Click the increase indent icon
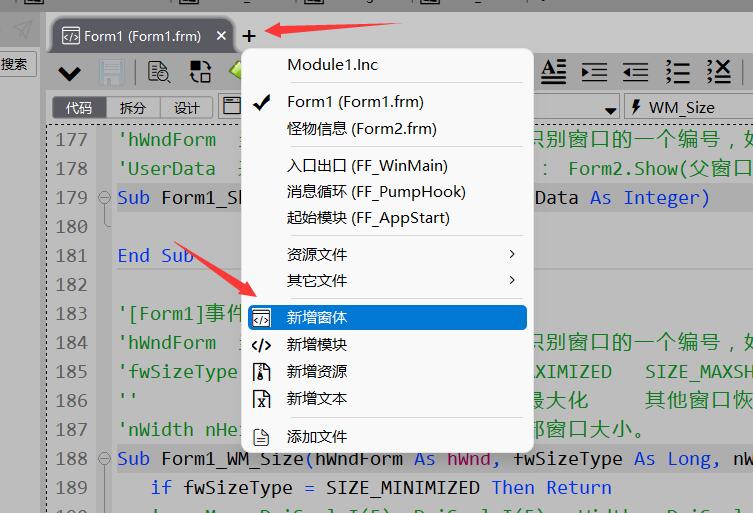 pos(594,71)
